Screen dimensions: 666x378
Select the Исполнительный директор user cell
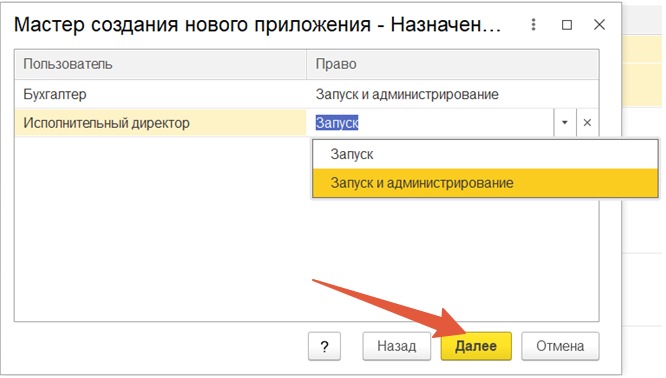[x=161, y=123]
